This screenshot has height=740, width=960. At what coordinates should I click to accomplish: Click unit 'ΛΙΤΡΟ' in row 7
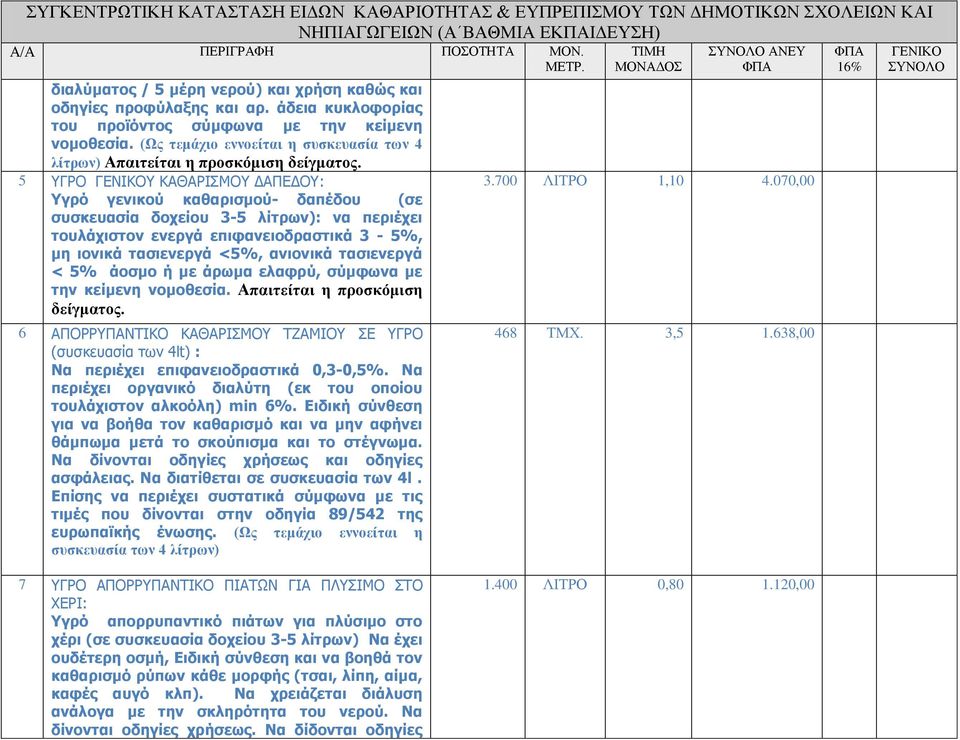[x=564, y=585]
